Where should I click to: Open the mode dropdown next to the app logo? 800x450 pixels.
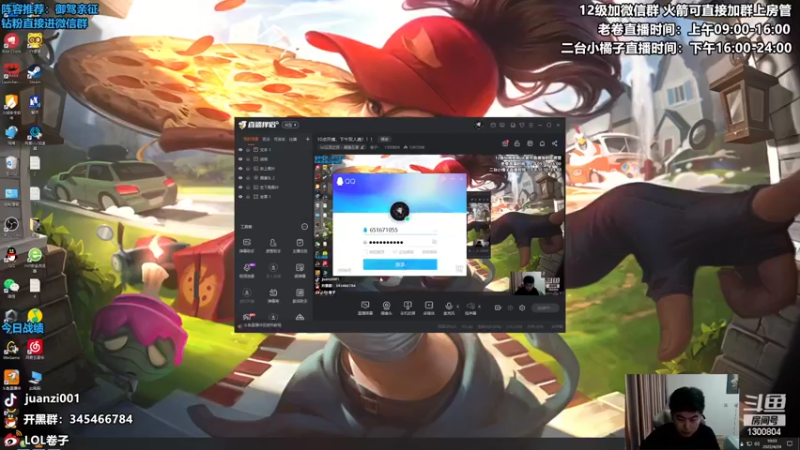pyautogui.click(x=290, y=125)
